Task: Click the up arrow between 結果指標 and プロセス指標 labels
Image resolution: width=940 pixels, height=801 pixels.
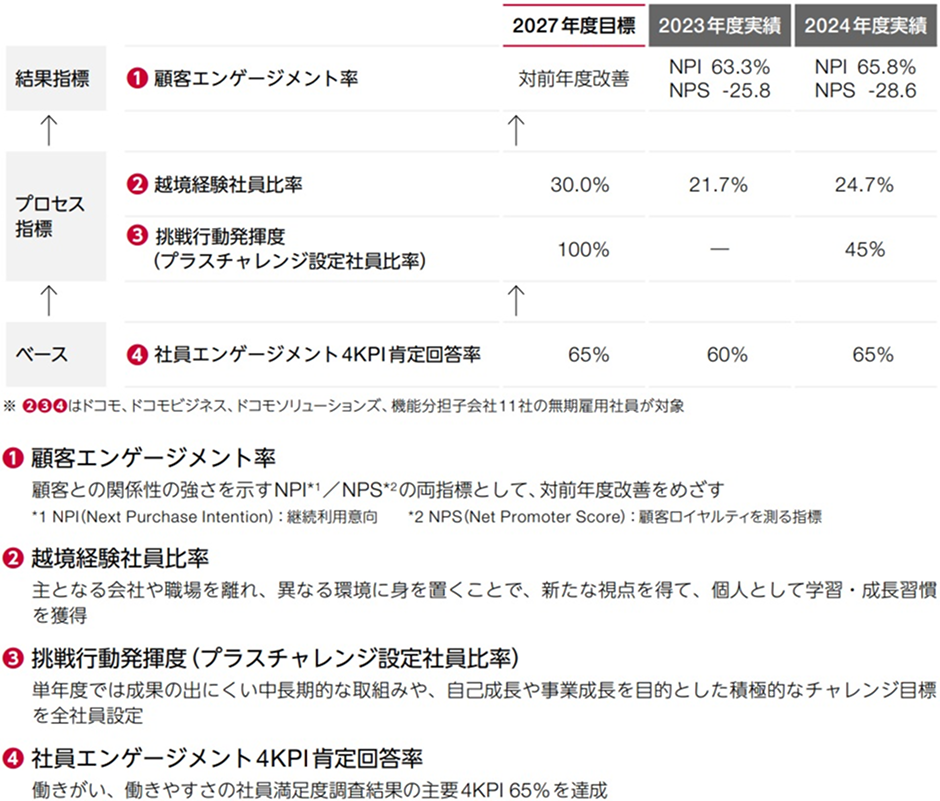Action: coord(50,130)
